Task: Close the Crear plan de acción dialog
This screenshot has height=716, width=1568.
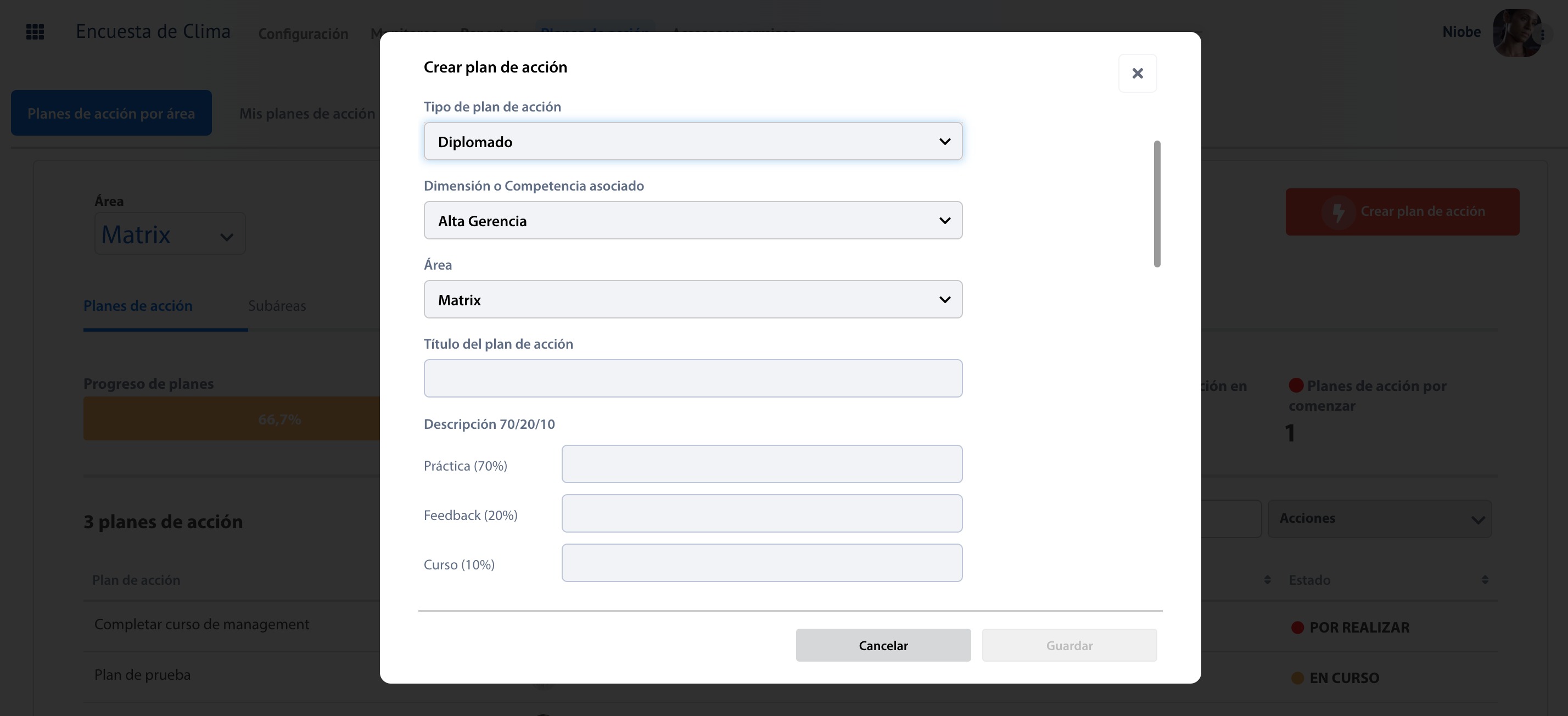Action: [x=1137, y=73]
